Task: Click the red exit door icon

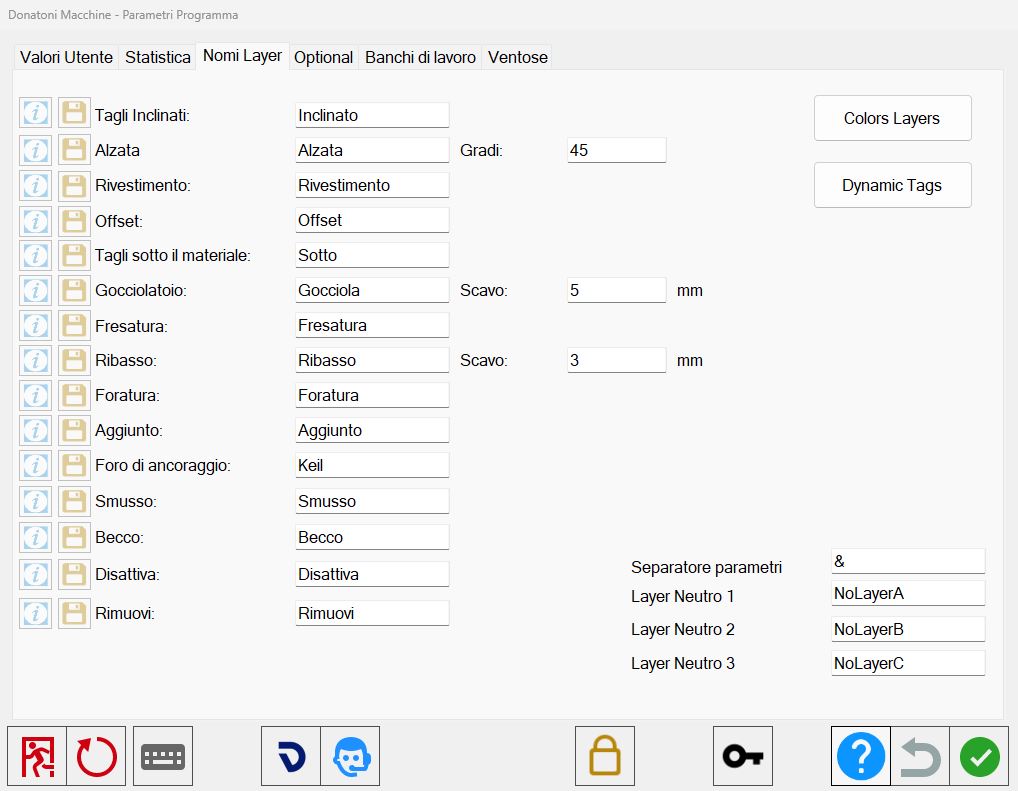Action: click(x=37, y=756)
